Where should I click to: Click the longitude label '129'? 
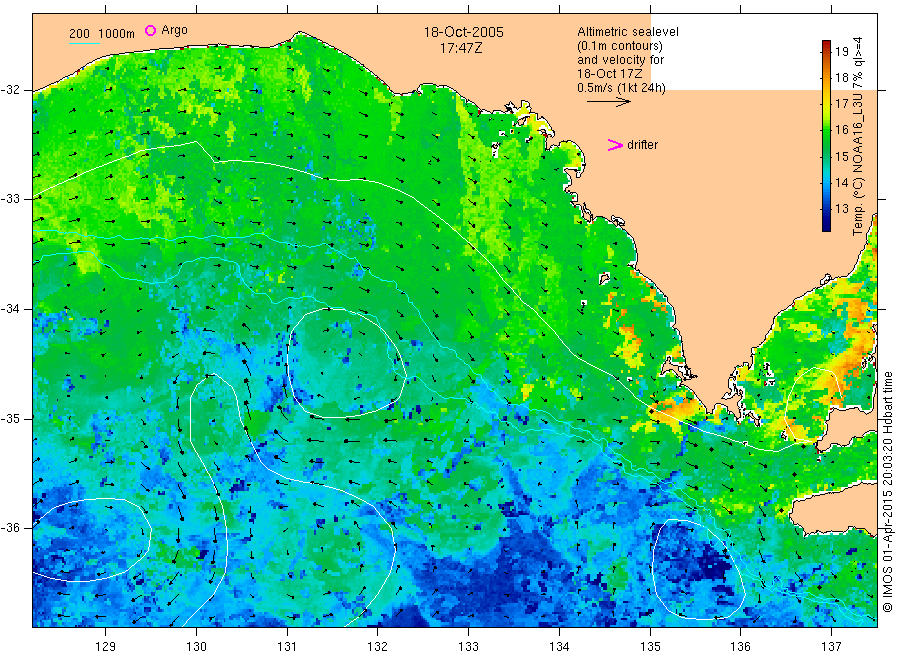106,646
